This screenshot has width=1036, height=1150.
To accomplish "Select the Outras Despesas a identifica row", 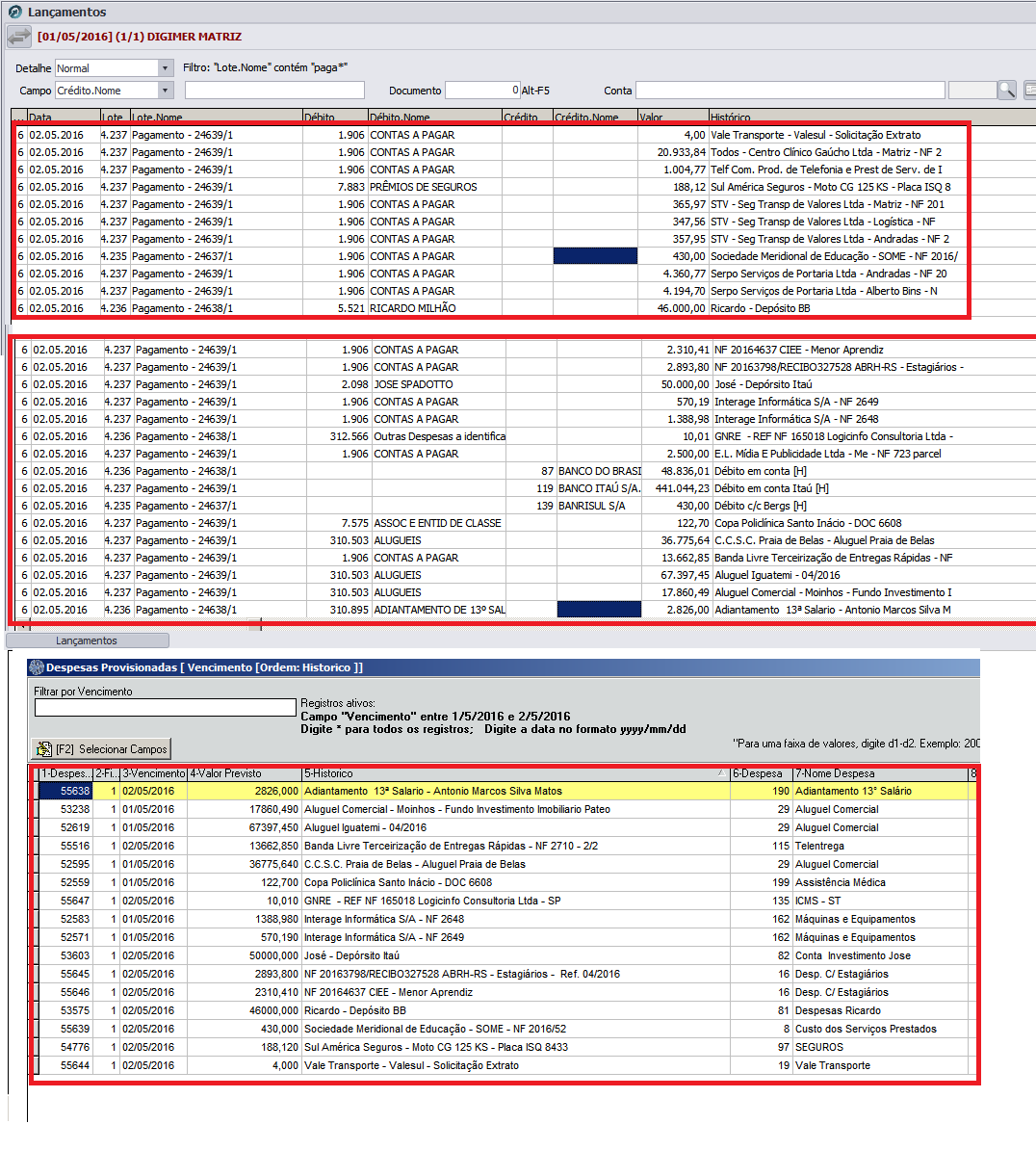I will [x=524, y=436].
